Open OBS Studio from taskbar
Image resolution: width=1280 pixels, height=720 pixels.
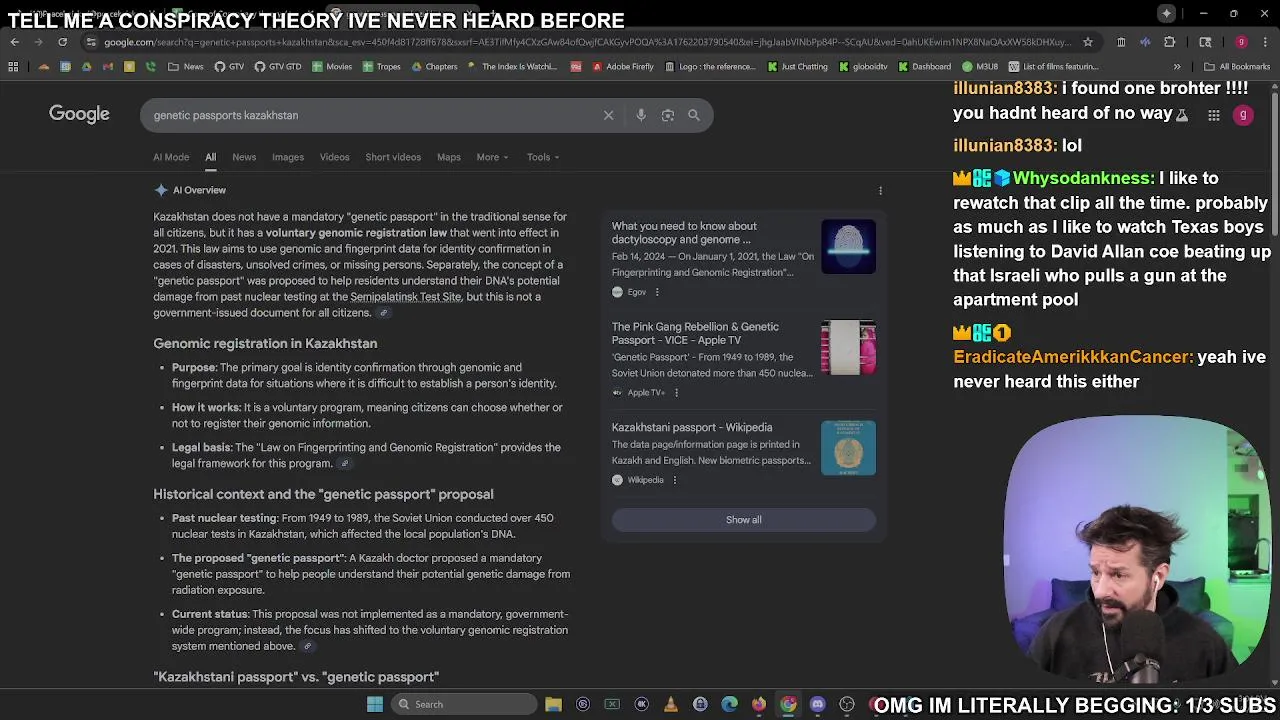click(x=847, y=704)
